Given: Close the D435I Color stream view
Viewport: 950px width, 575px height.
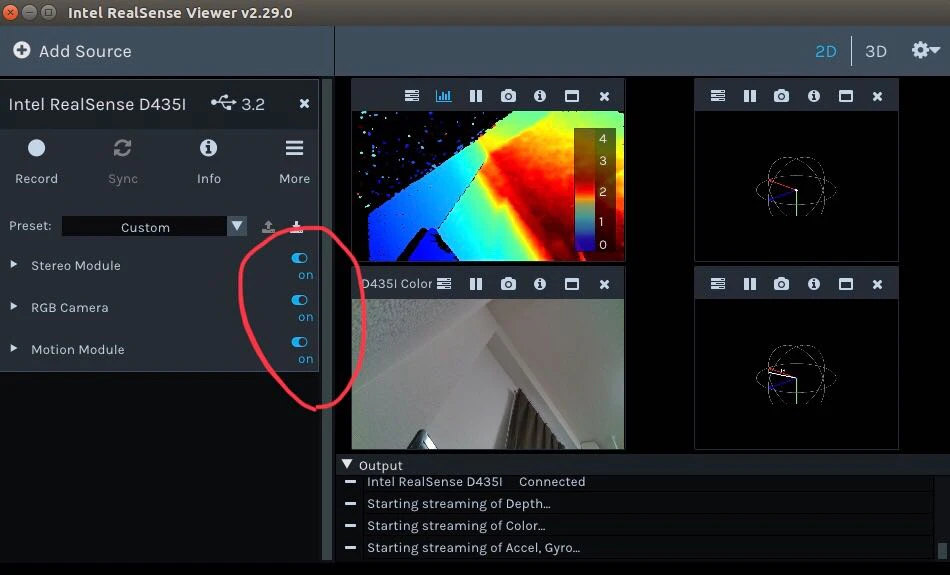Looking at the screenshot, I should 604,284.
